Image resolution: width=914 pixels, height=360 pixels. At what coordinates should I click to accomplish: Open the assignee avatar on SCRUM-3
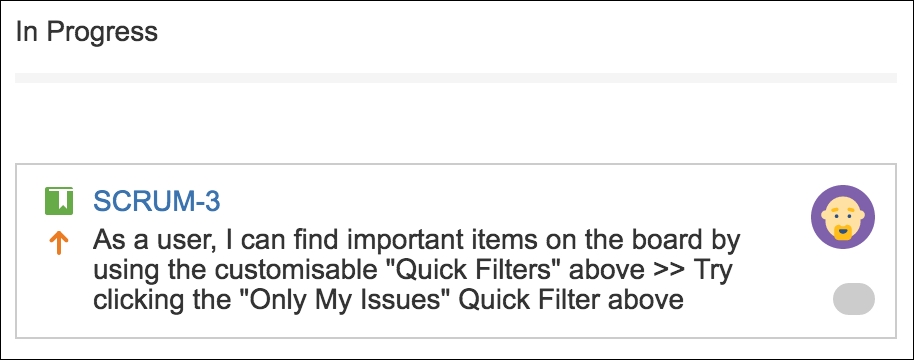coord(842,217)
